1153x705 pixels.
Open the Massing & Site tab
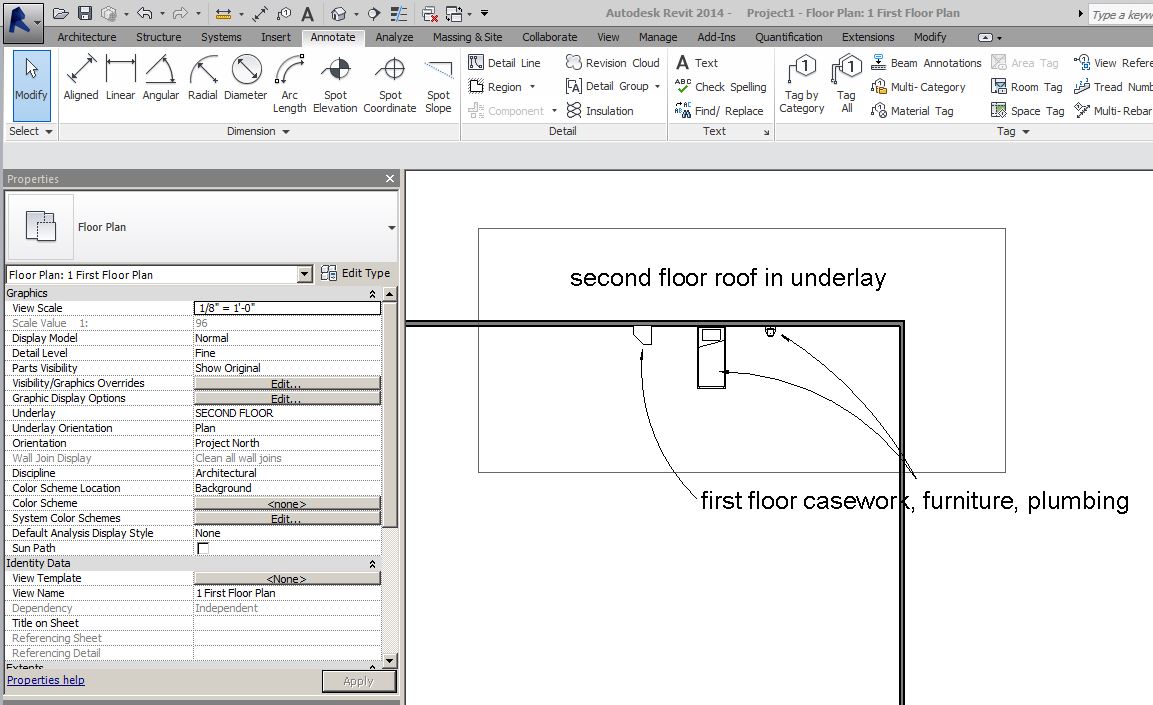click(467, 37)
